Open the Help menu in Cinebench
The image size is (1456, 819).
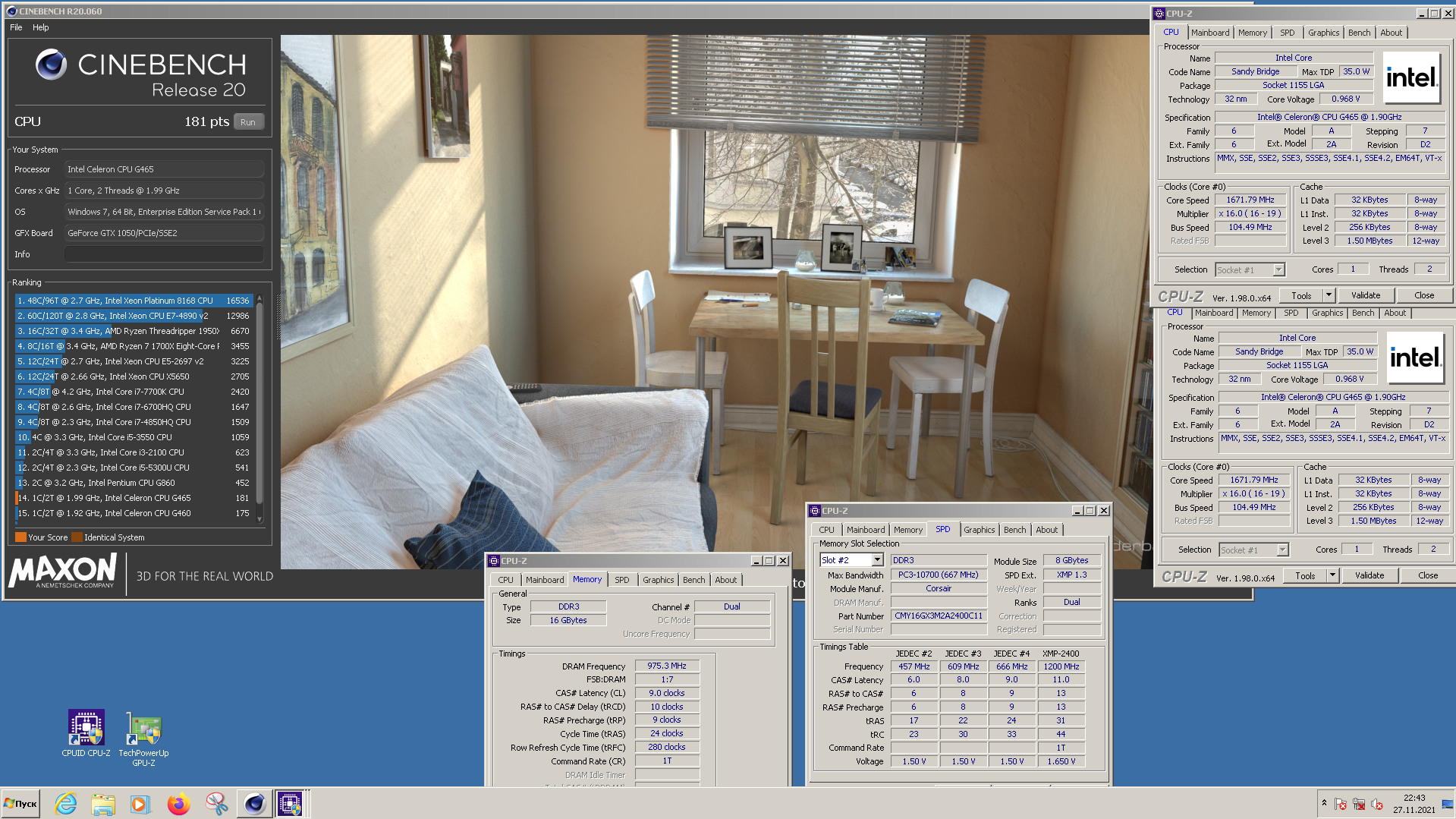coord(41,27)
